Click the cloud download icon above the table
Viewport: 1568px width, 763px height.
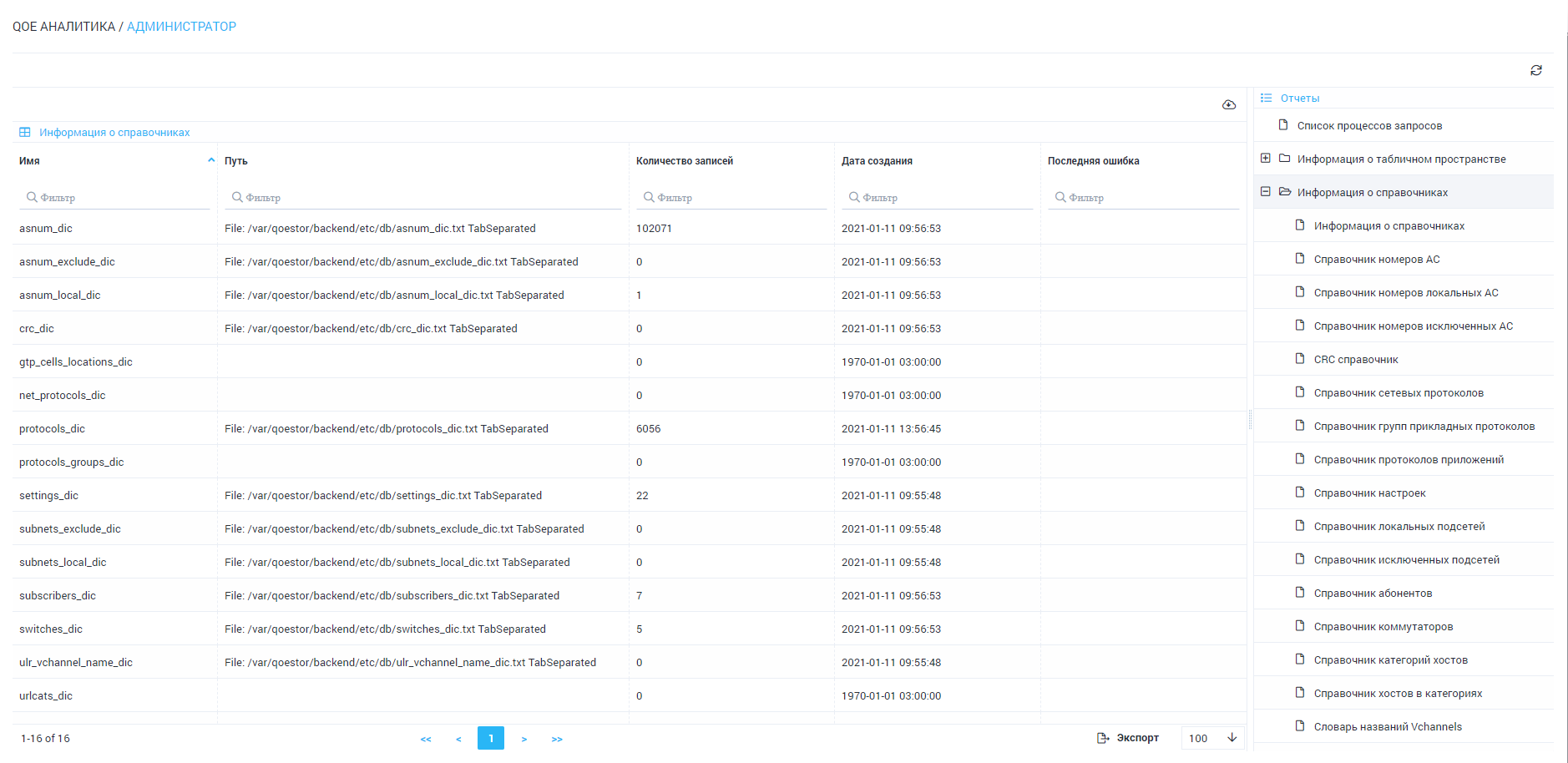pos(1229,104)
